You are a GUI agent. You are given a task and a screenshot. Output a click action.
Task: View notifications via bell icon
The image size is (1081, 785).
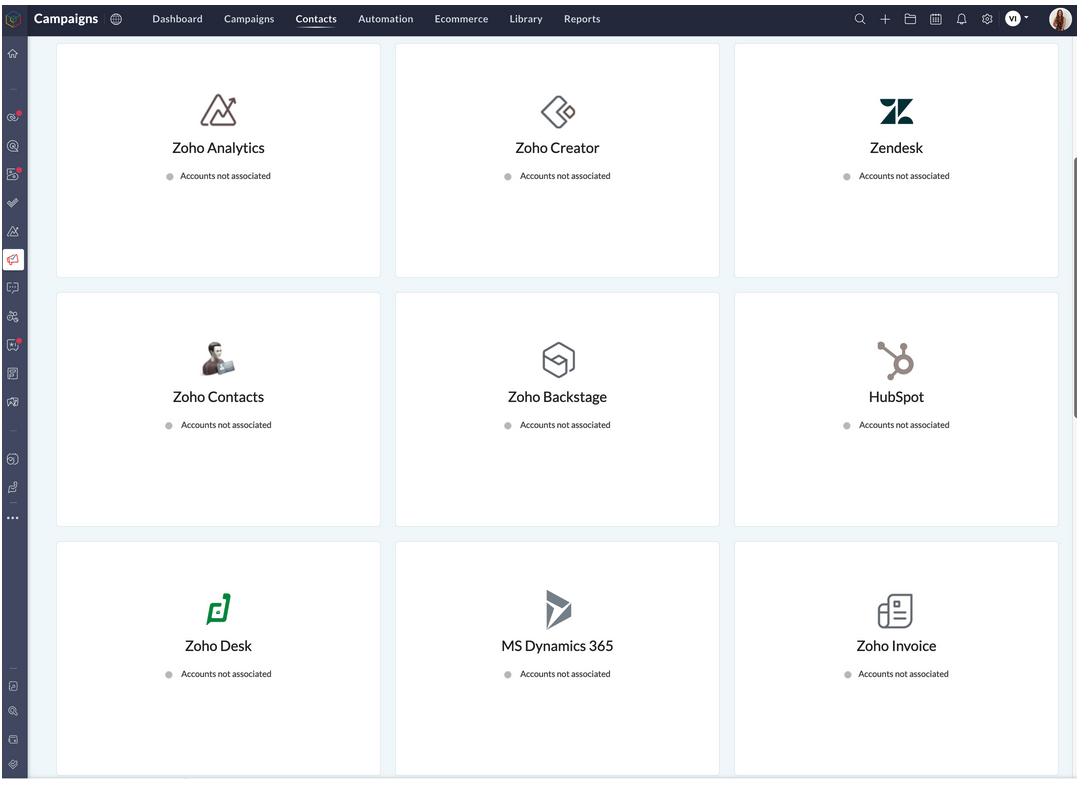coord(961,19)
